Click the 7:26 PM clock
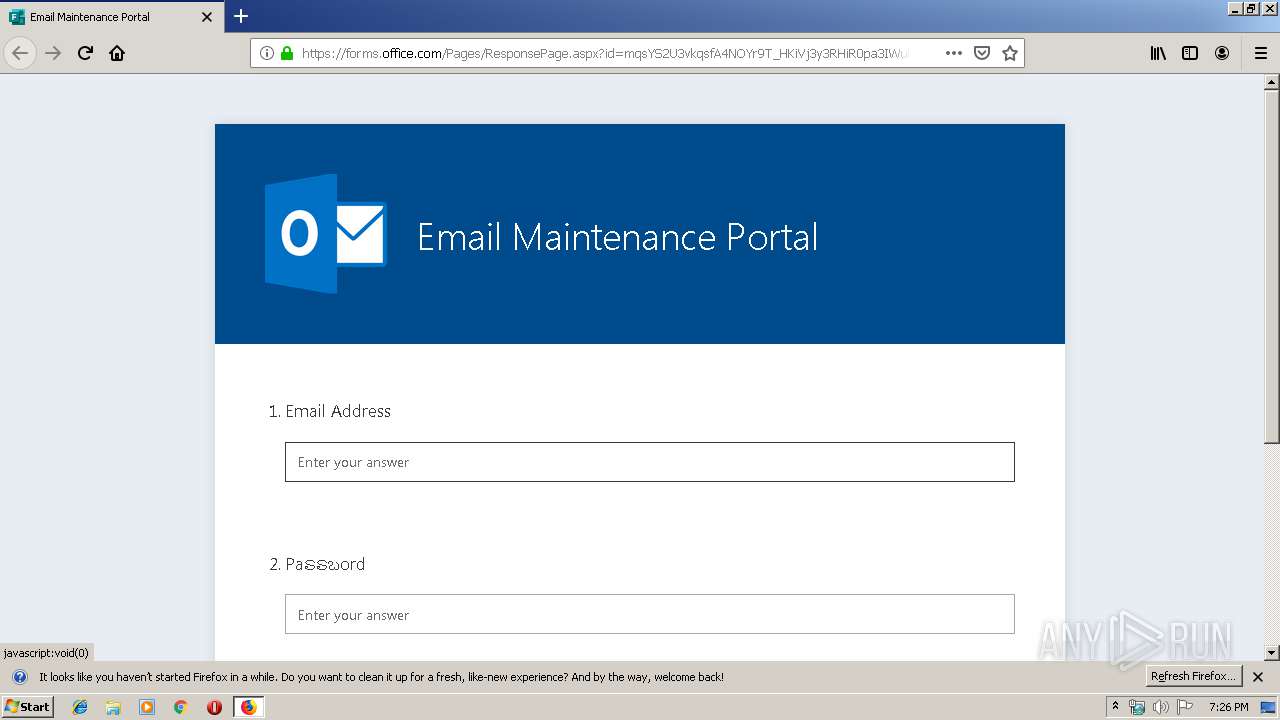1280x720 pixels. click(x=1228, y=707)
